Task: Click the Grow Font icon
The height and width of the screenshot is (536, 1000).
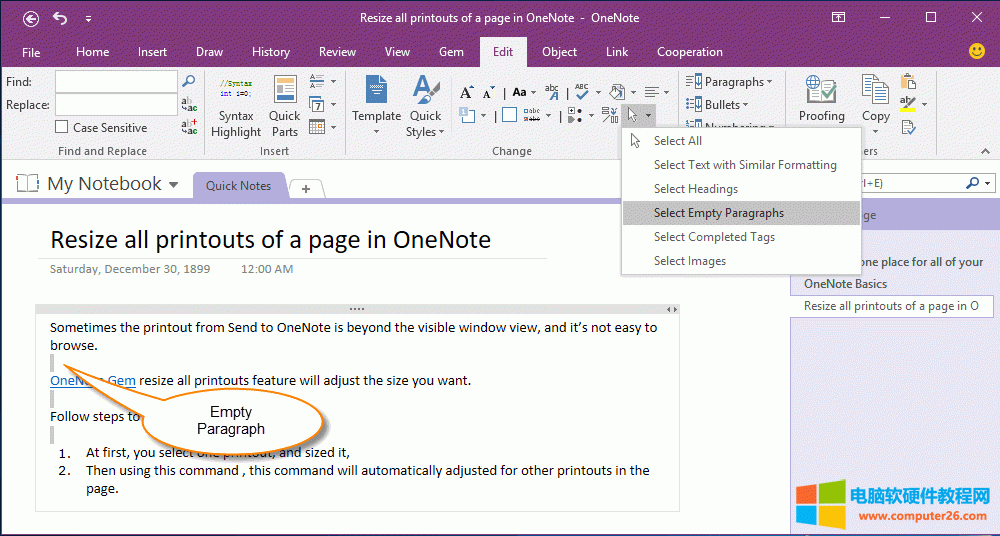Action: click(x=465, y=92)
